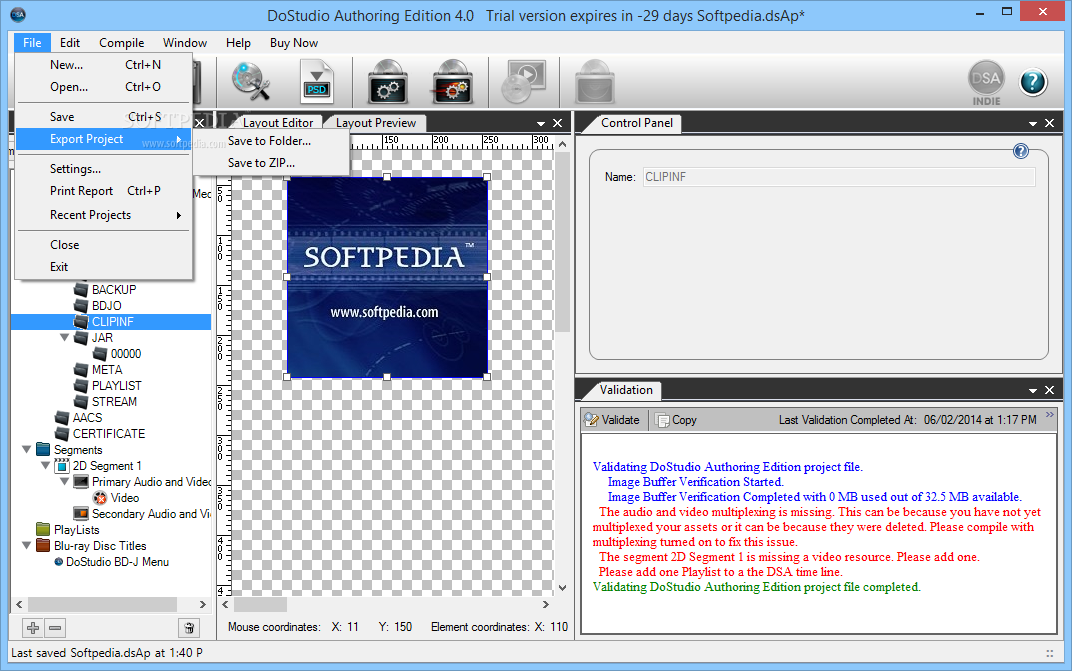The height and width of the screenshot is (671, 1072).
Task: Click the compile gears toolbar icon
Action: coord(388,81)
